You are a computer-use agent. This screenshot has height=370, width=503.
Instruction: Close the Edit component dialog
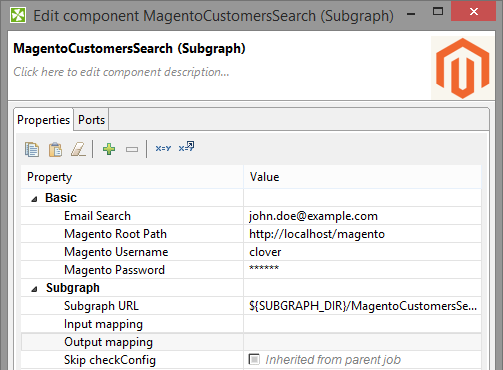click(474, 12)
